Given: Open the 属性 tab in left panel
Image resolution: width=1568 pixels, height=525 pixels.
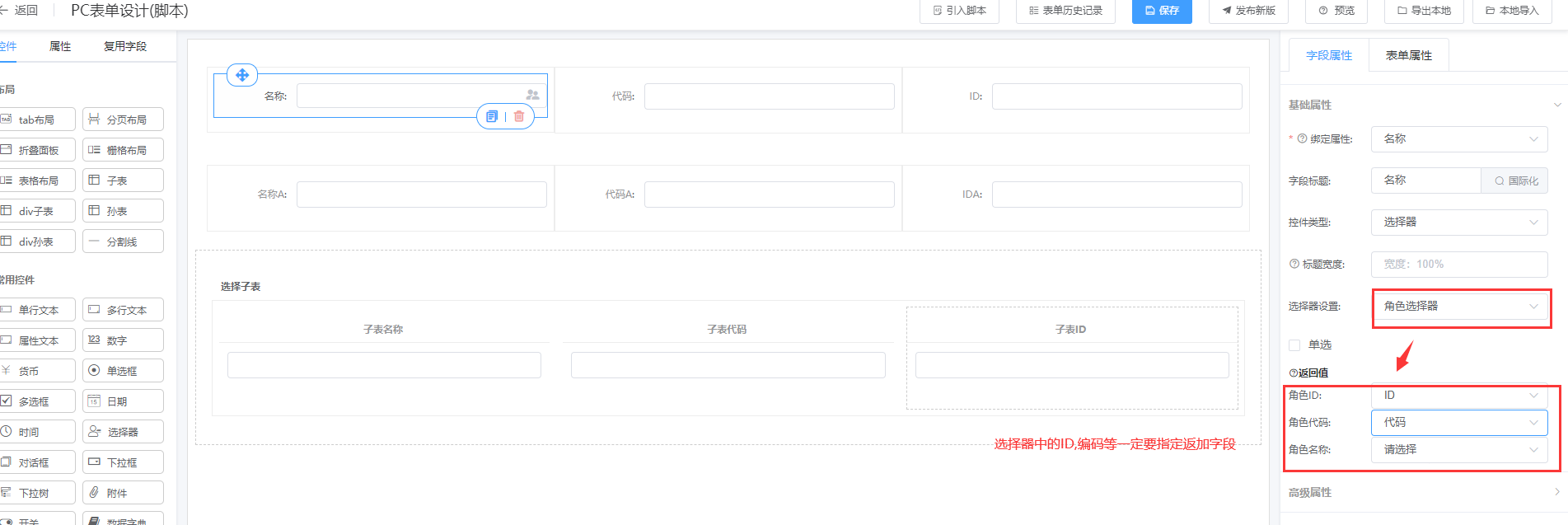Looking at the screenshot, I should tap(60, 46).
